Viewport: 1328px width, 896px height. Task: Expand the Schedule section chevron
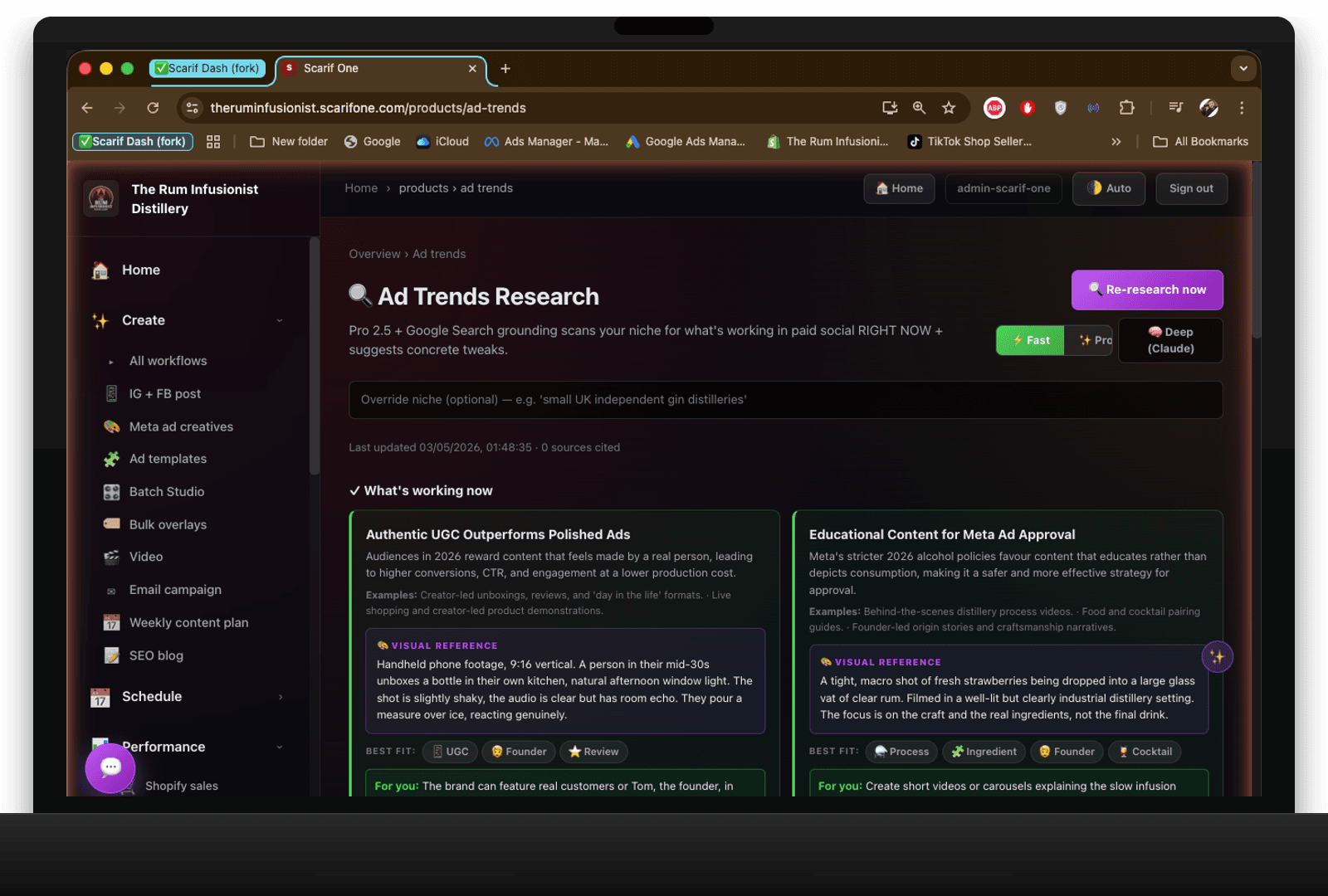281,697
